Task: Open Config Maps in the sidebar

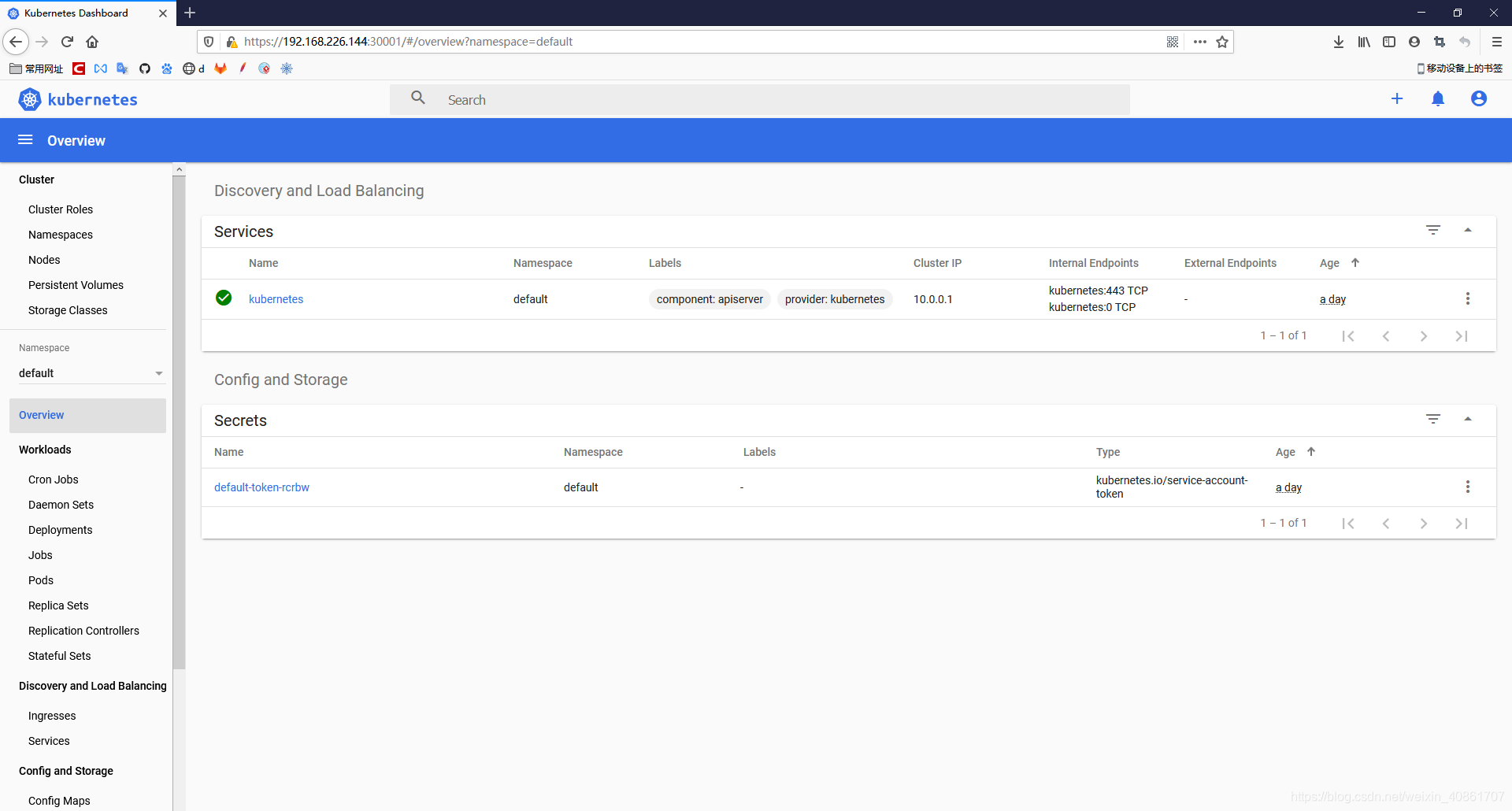Action: tap(59, 801)
